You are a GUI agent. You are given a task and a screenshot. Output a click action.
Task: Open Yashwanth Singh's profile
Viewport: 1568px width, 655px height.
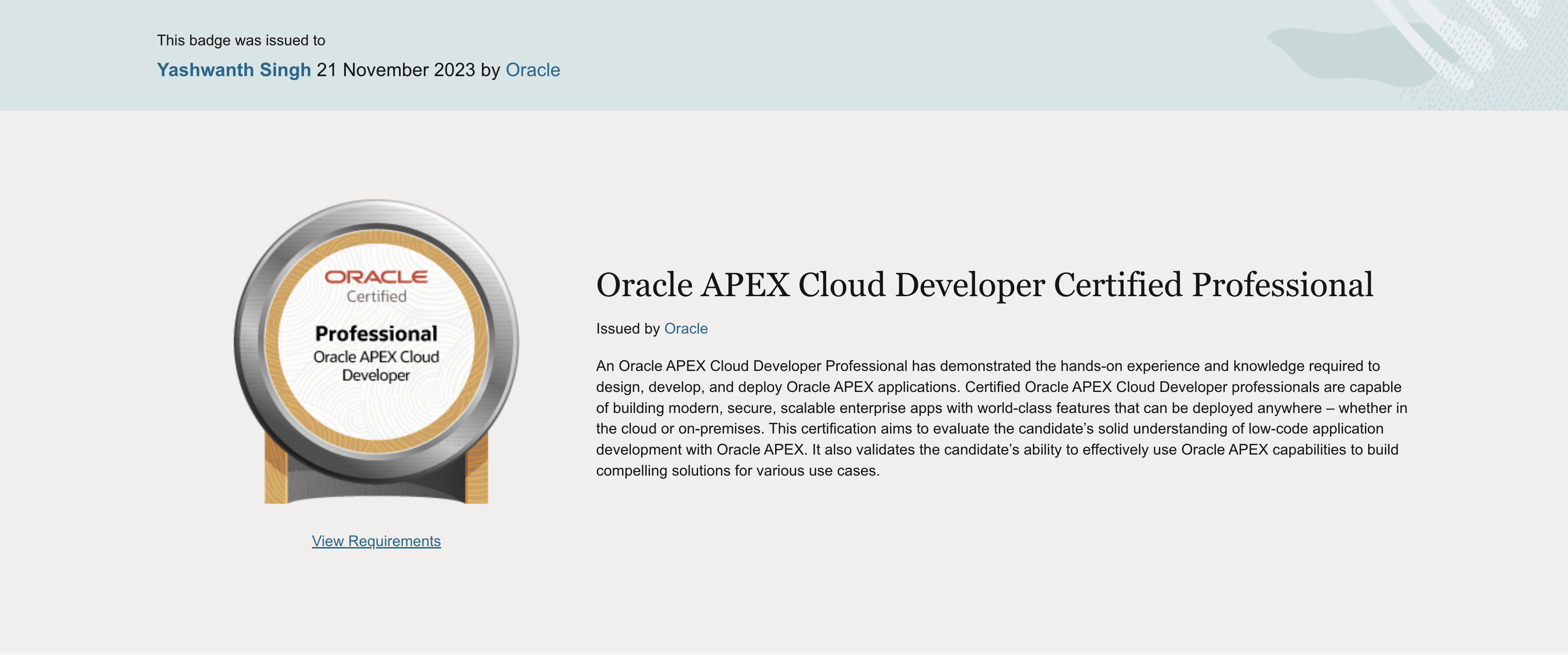pos(233,70)
